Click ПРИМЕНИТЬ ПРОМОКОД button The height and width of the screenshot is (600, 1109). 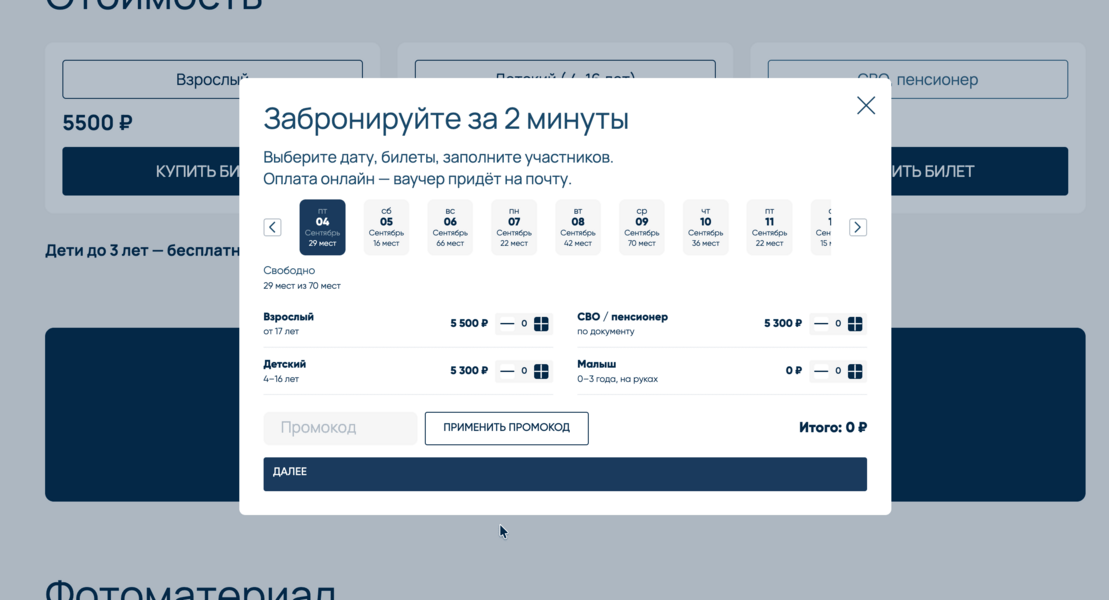point(506,428)
